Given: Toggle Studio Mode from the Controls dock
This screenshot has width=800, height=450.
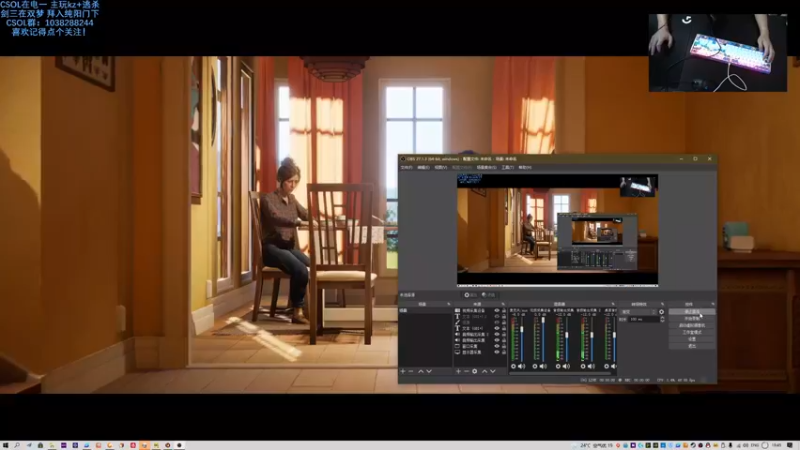Looking at the screenshot, I should 692,332.
